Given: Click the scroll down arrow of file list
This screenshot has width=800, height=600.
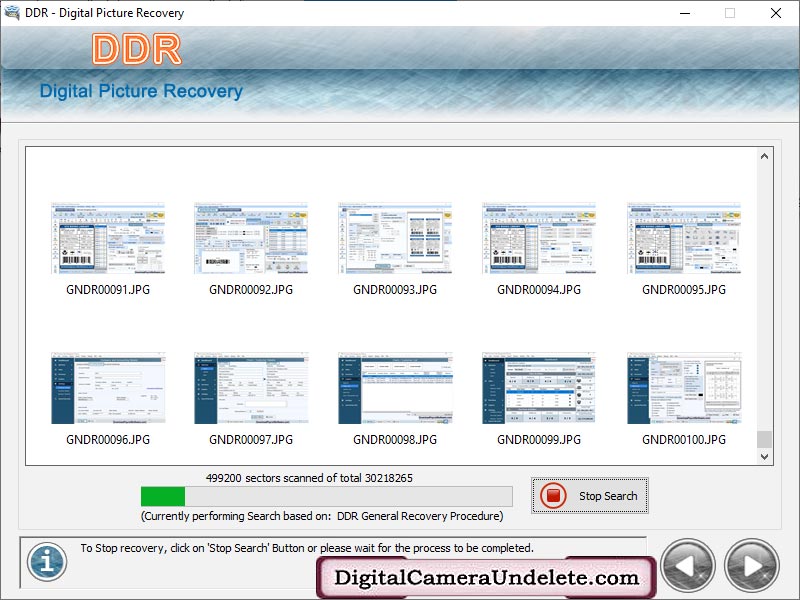Looking at the screenshot, I should pyautogui.click(x=764, y=457).
